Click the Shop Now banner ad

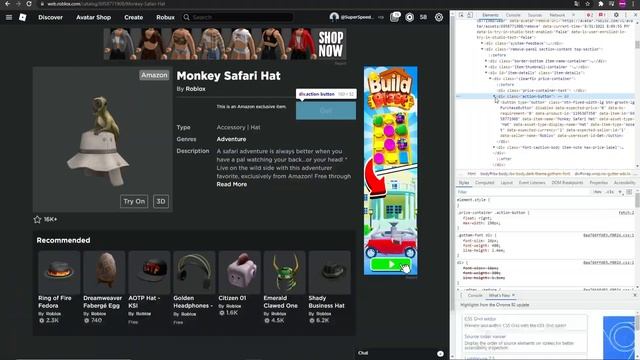tap(225, 44)
